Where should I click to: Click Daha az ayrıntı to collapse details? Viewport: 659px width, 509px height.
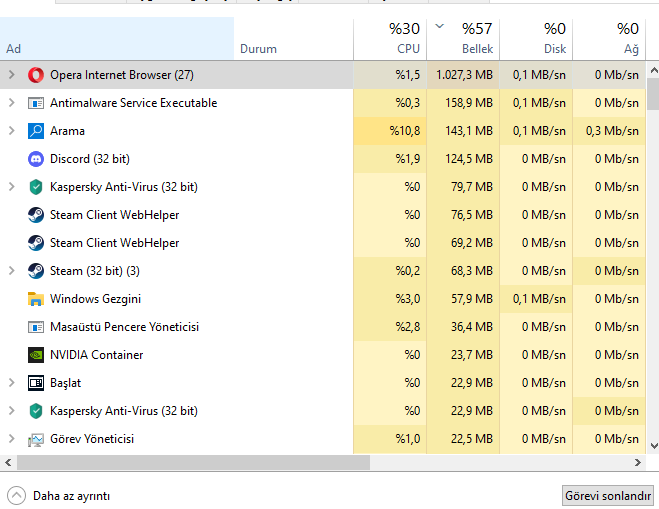point(59,495)
